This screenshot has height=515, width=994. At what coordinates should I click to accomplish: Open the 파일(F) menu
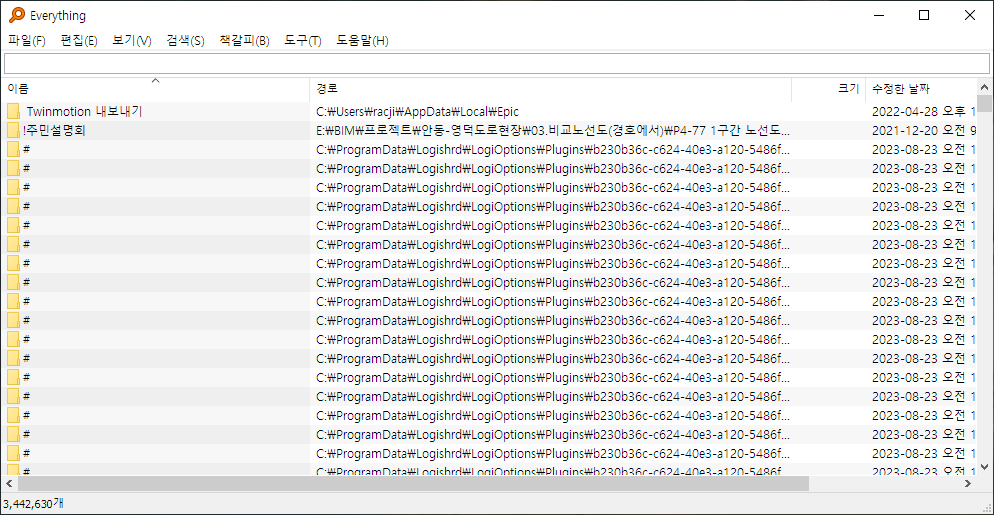point(27,41)
